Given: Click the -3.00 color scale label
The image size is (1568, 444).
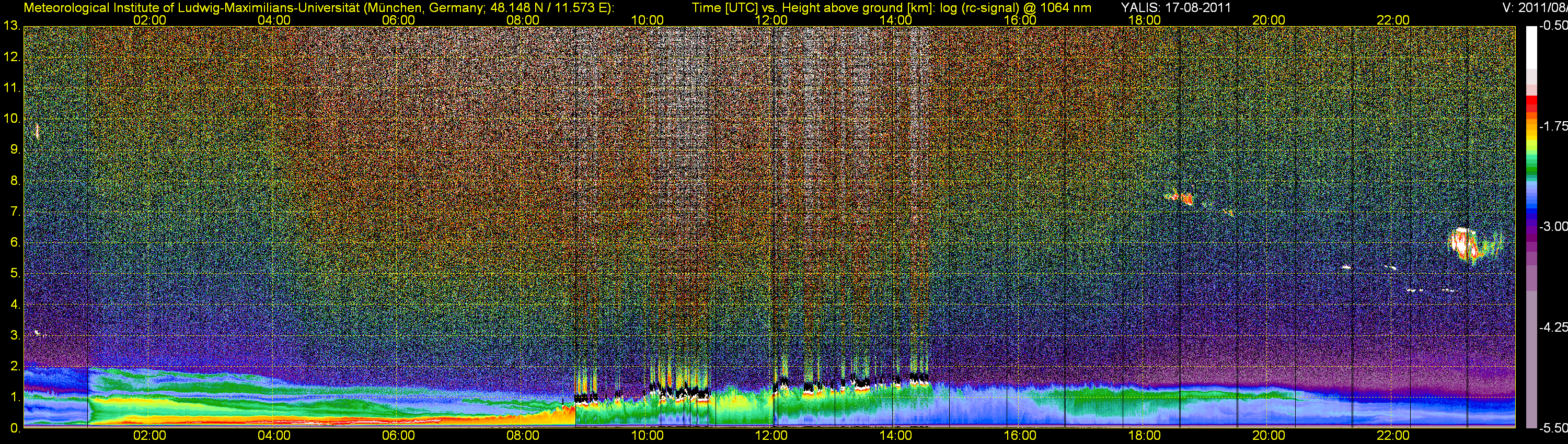Looking at the screenshot, I should click(1553, 226).
